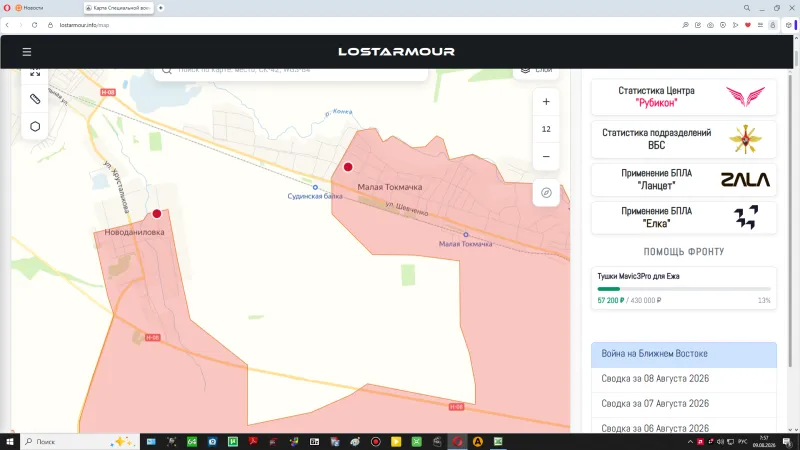The image size is (800, 450).
Task: Open Сводка за 08 Августа 2026
Action: coord(684,379)
